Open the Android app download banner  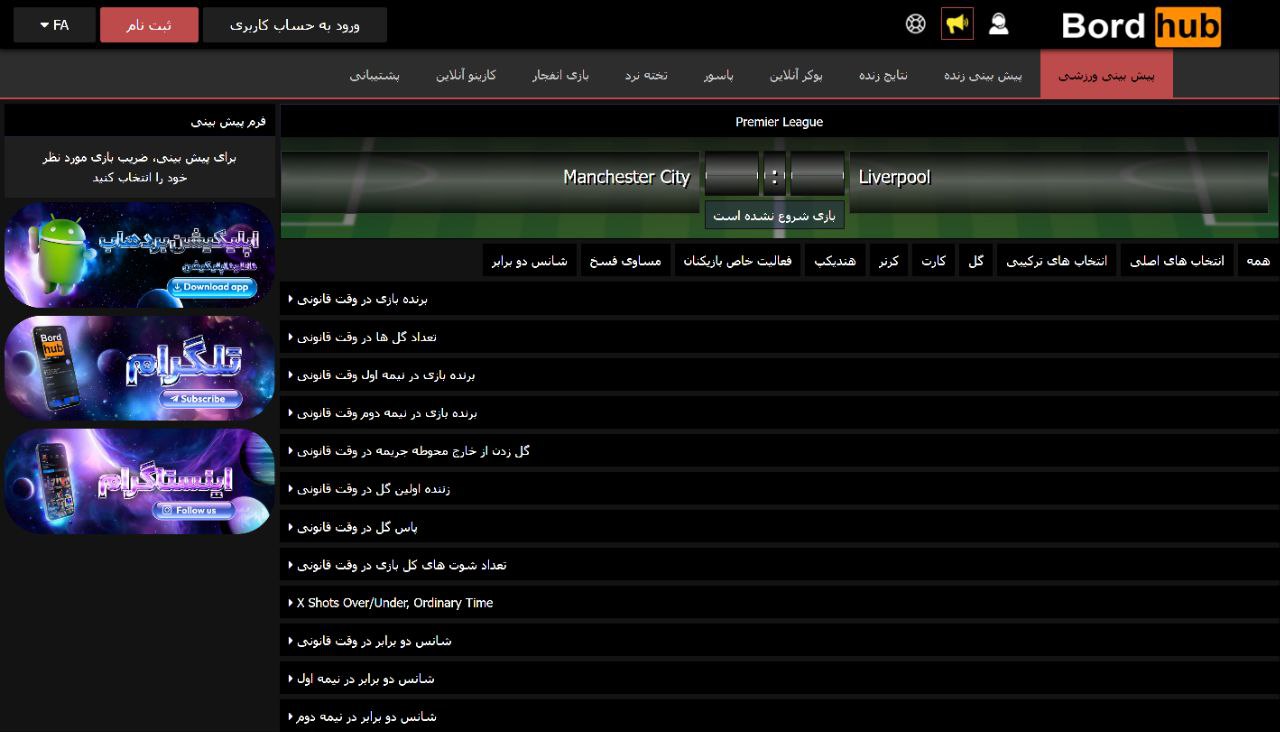139,255
